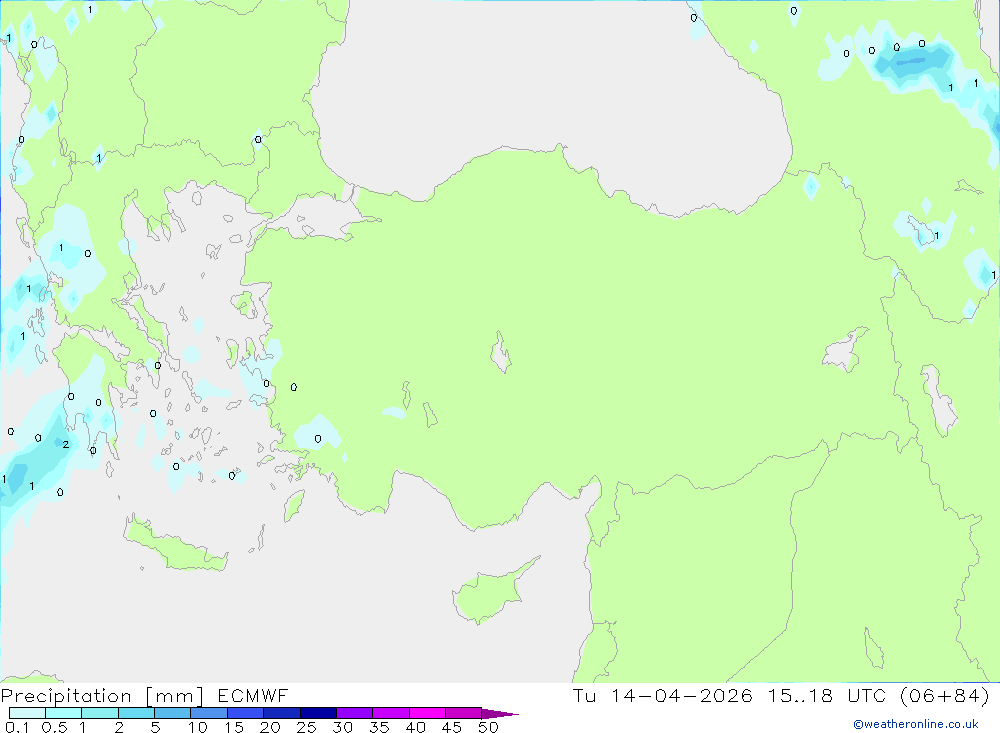Click the 'Tu' weekday abbreviation in caption

pos(584,695)
